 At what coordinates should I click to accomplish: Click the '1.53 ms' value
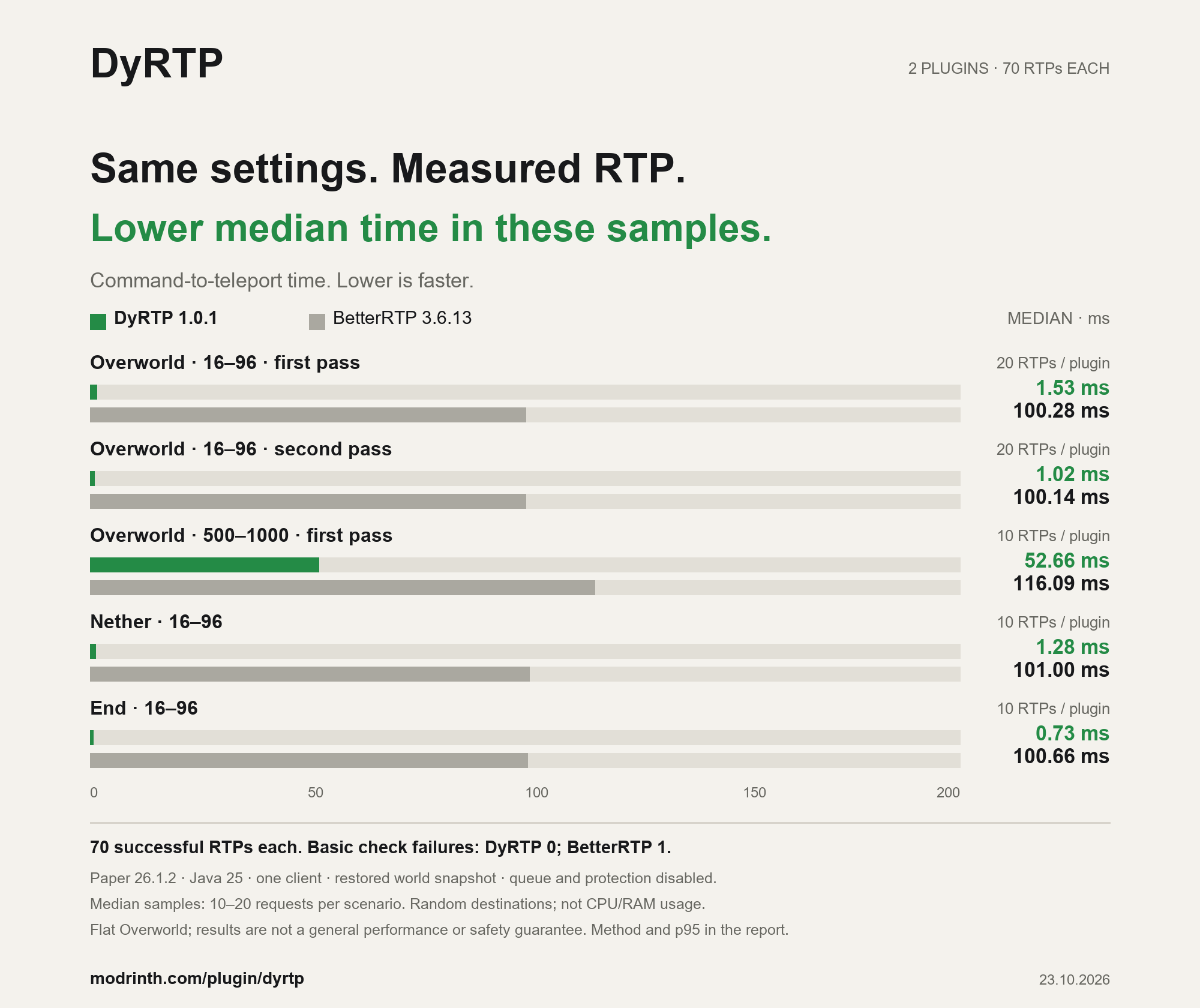pos(1073,388)
